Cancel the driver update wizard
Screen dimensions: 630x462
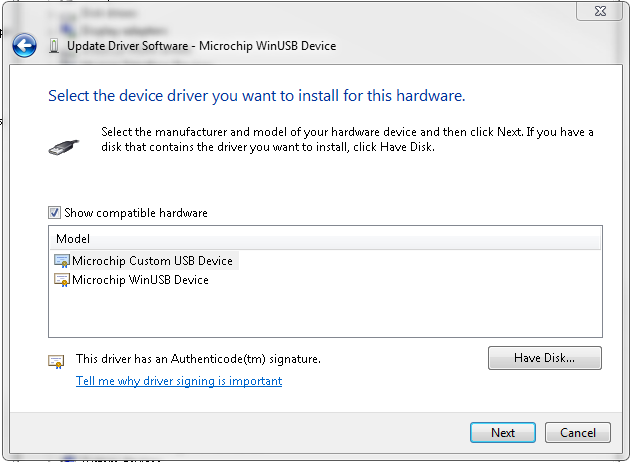point(577,433)
